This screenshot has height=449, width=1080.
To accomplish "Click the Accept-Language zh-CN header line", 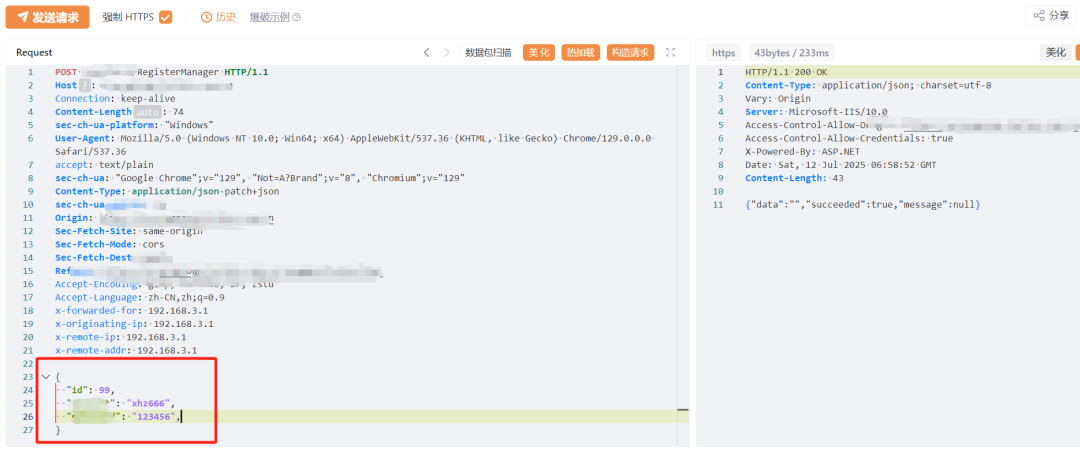I will tap(140, 297).
